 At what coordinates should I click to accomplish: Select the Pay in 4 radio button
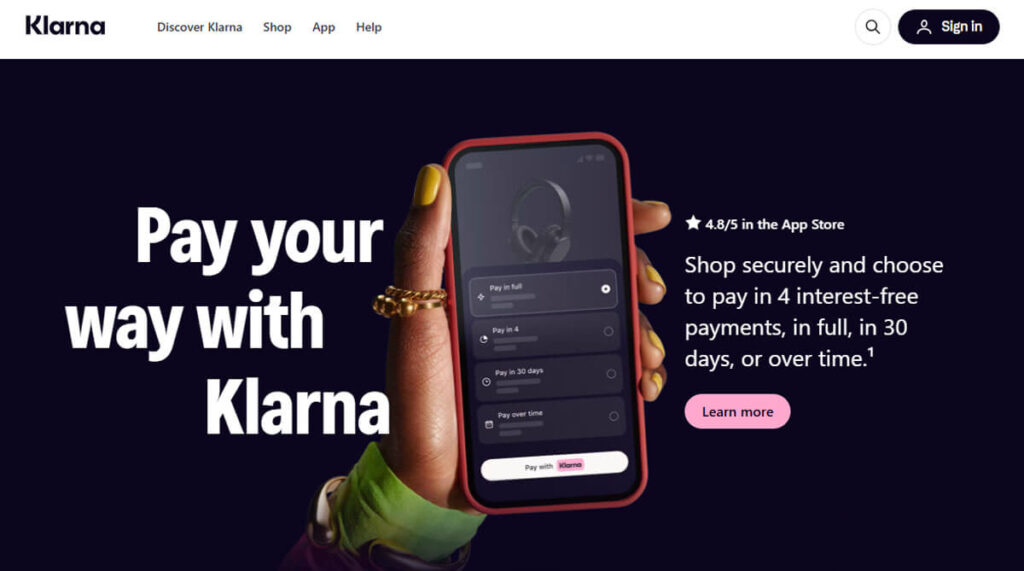tap(608, 331)
